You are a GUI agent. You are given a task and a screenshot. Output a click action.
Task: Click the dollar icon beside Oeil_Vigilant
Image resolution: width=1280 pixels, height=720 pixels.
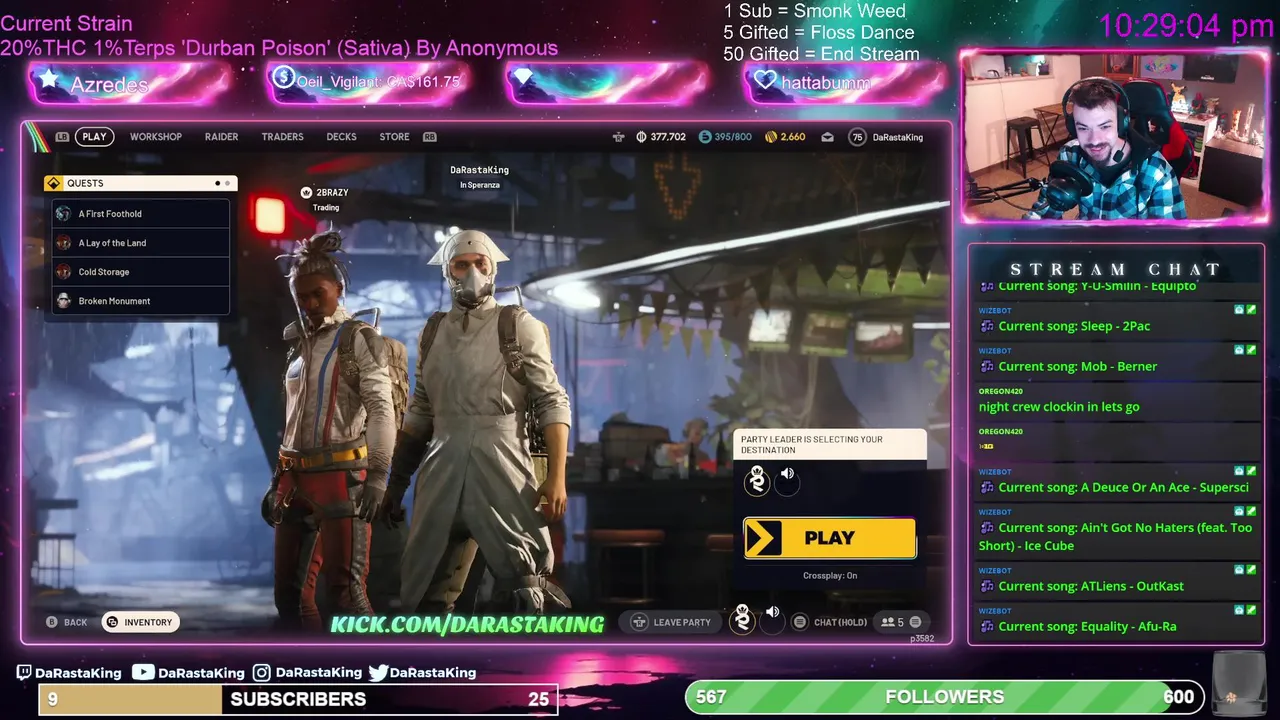pyautogui.click(x=284, y=77)
